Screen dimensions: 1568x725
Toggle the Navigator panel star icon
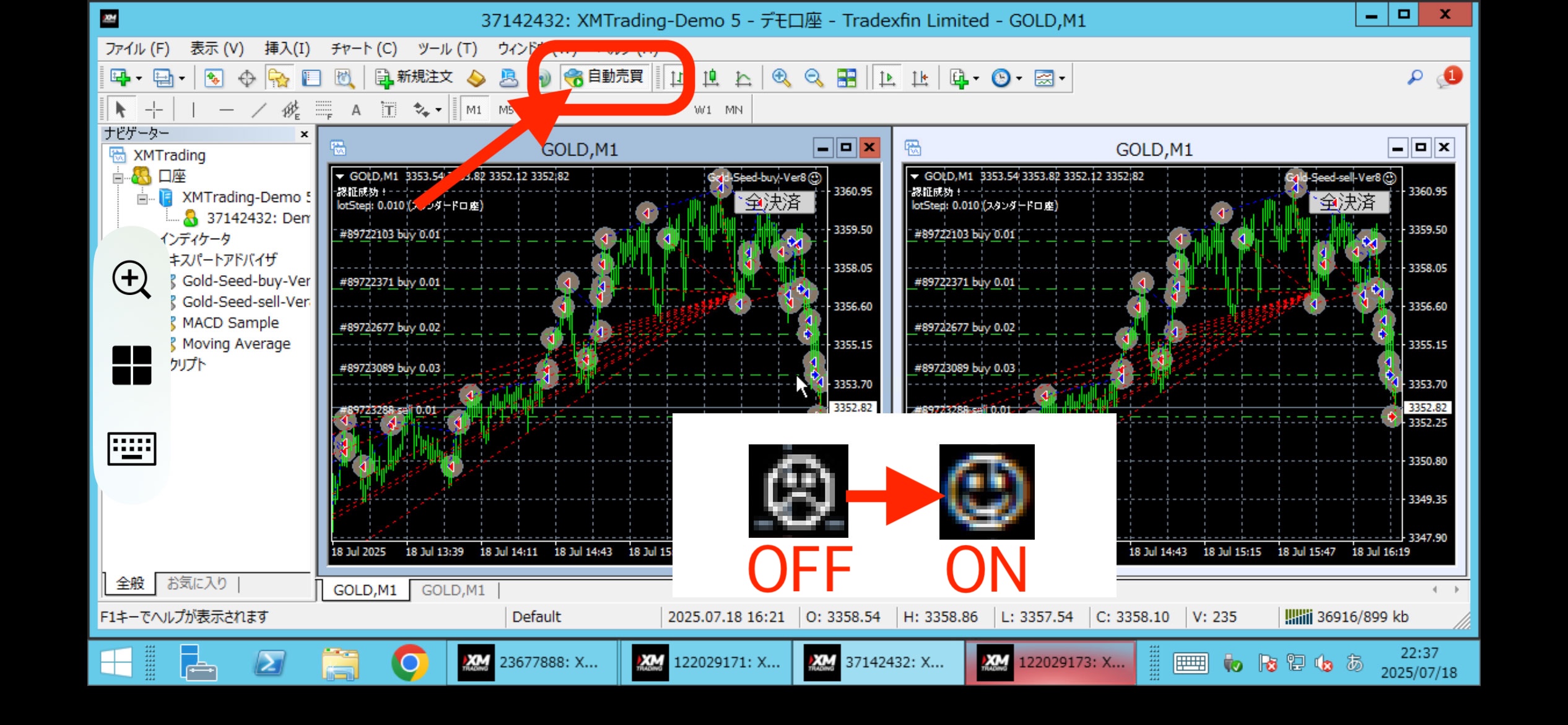pyautogui.click(x=279, y=78)
